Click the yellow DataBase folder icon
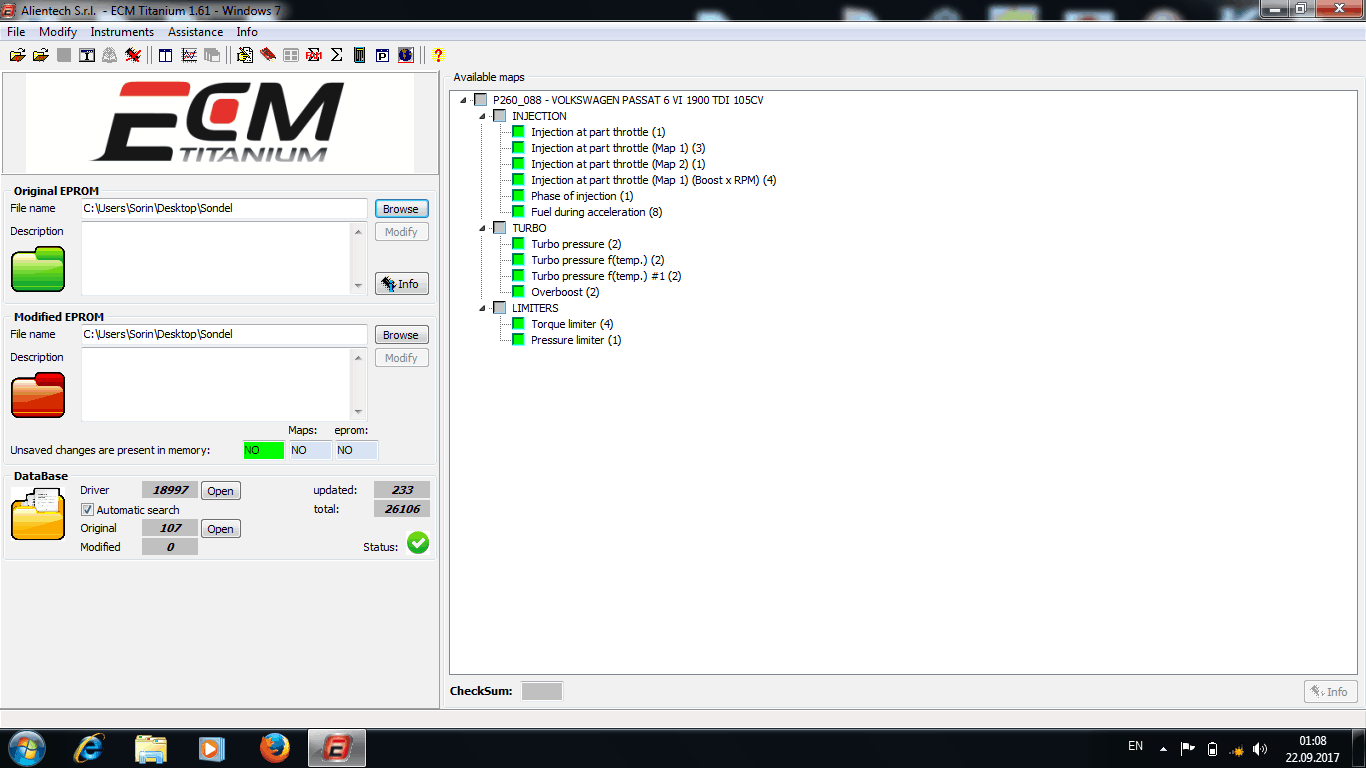 pyautogui.click(x=38, y=514)
